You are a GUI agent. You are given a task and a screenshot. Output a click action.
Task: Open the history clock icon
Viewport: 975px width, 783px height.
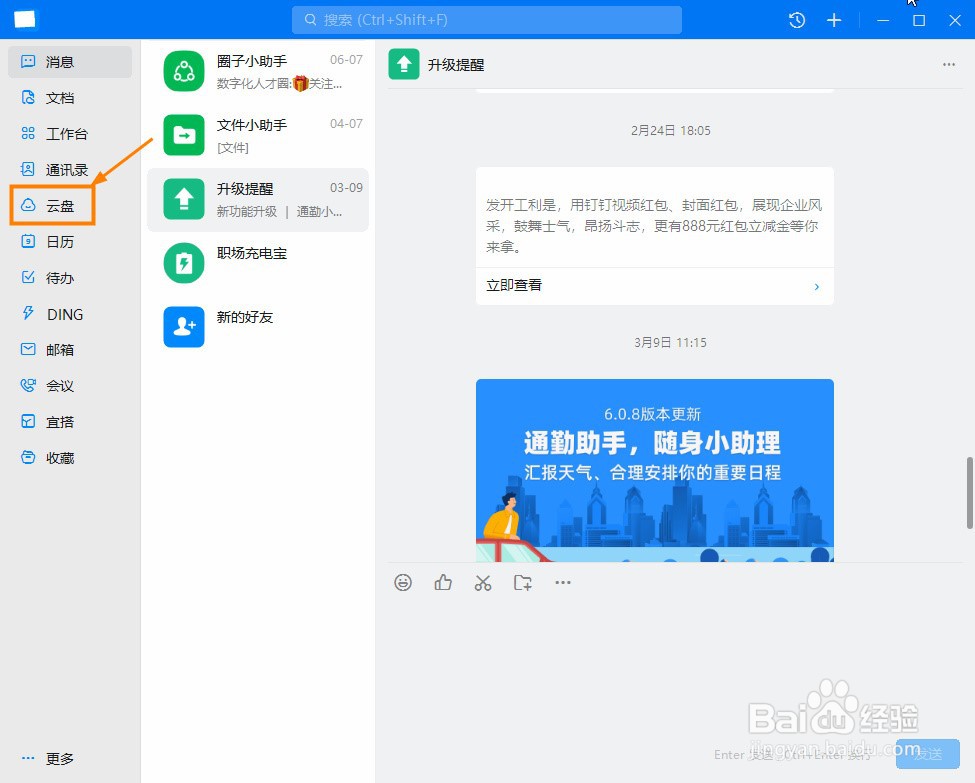tap(797, 20)
